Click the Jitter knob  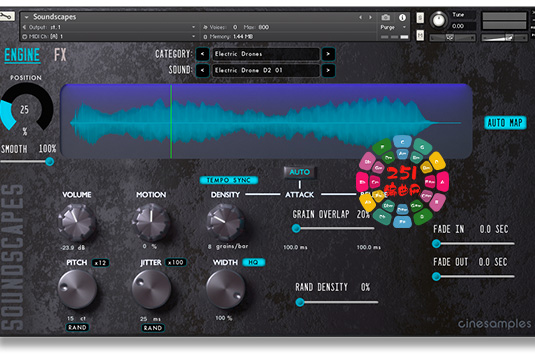click(x=151, y=289)
